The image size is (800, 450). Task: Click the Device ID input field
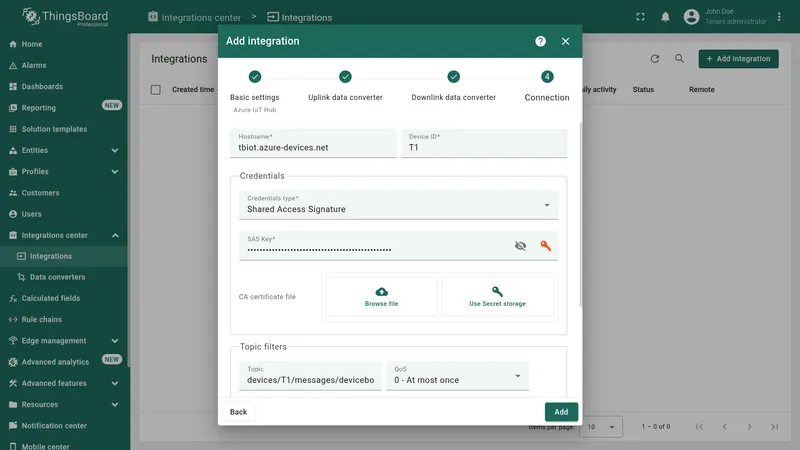(484, 143)
